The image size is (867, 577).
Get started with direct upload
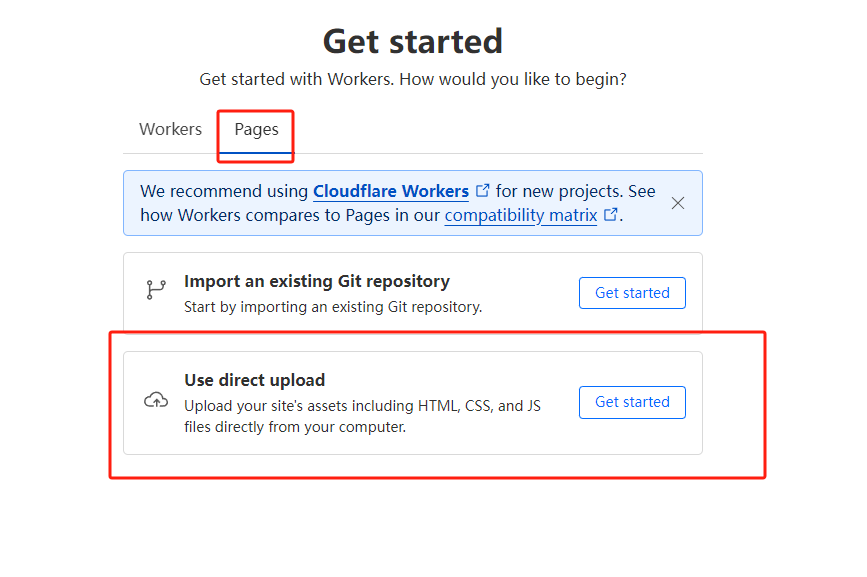632,402
